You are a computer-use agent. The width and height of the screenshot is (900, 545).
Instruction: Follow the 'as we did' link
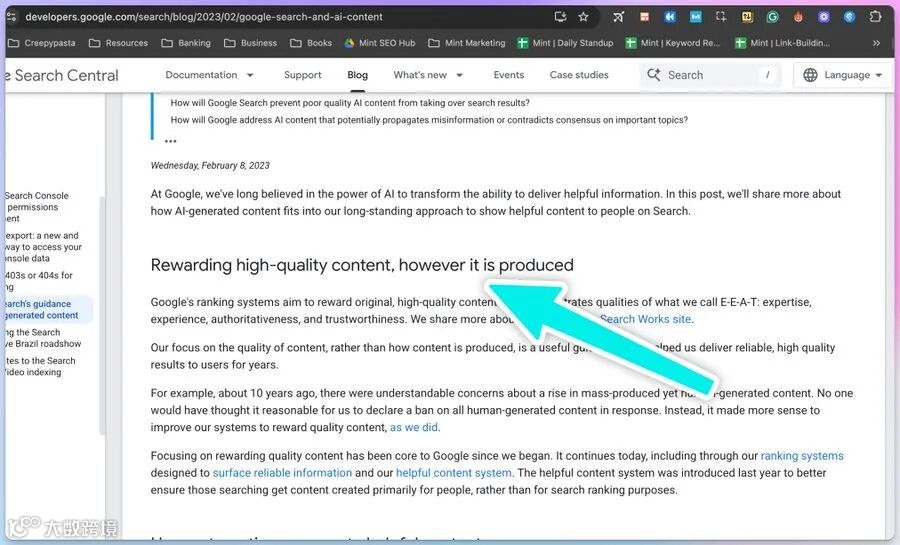[413, 427]
